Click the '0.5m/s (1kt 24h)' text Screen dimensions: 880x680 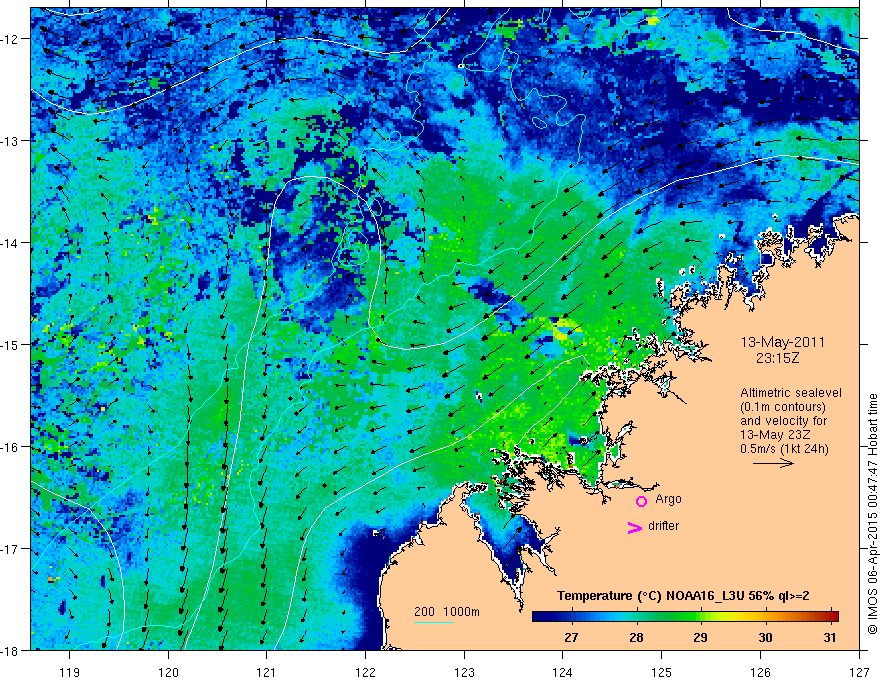784,449
